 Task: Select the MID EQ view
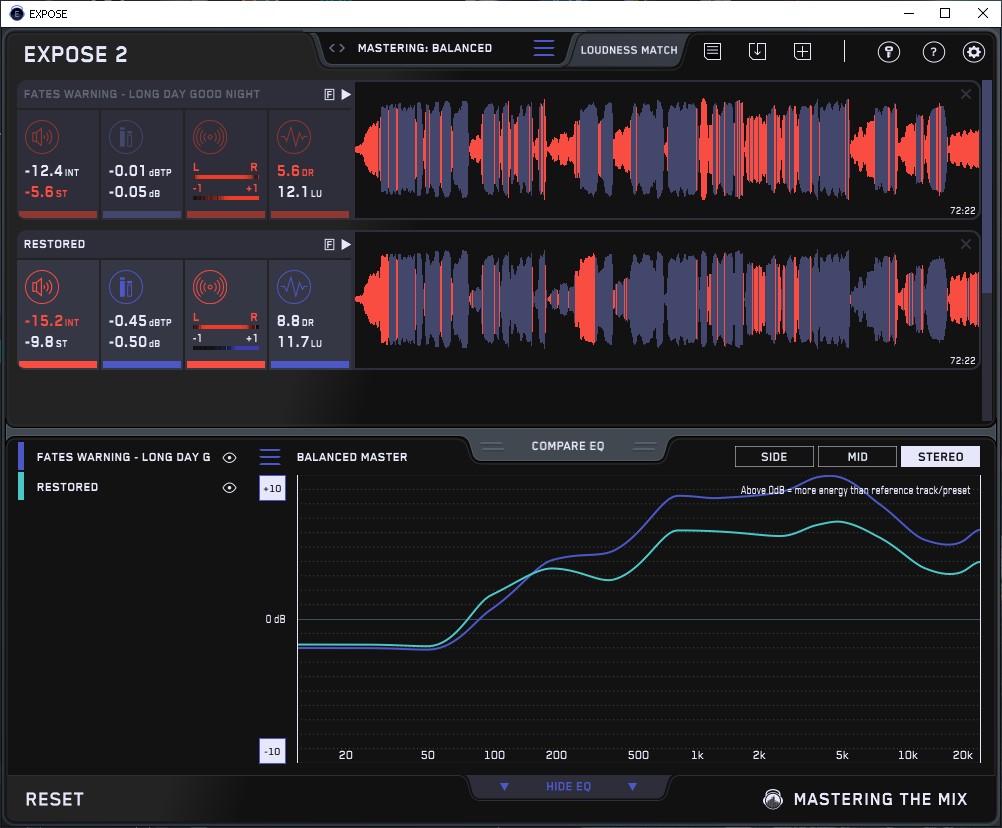tap(857, 457)
